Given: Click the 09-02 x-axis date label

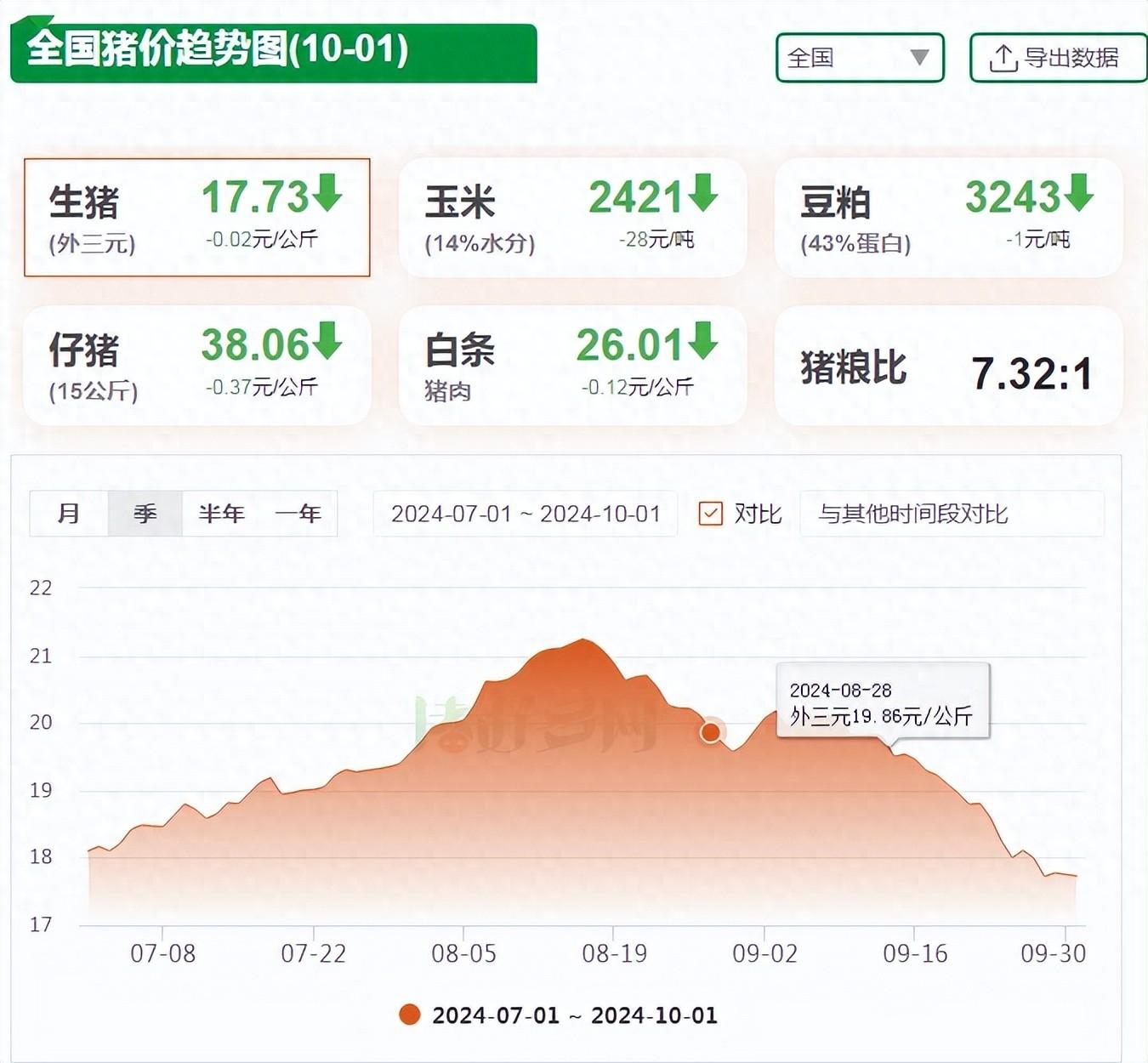Looking at the screenshot, I should click(764, 953).
